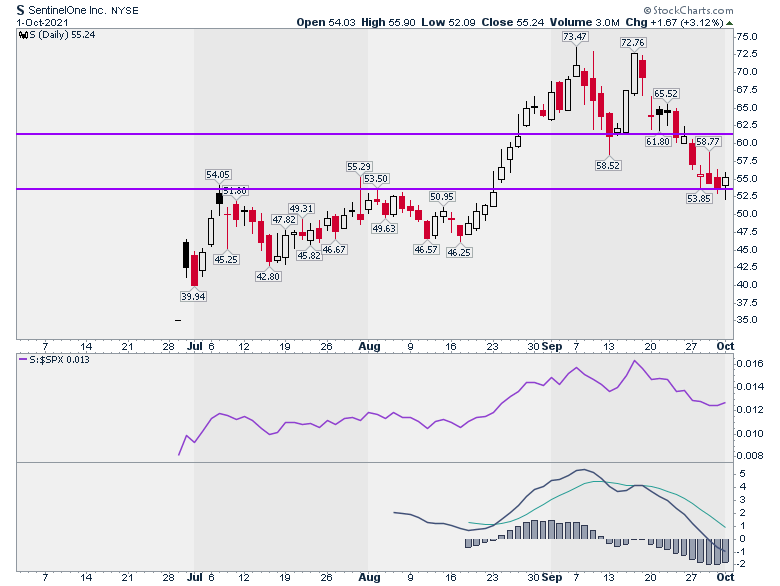
Task: Click the S (Daily) 55.24 legend
Action: (62, 35)
